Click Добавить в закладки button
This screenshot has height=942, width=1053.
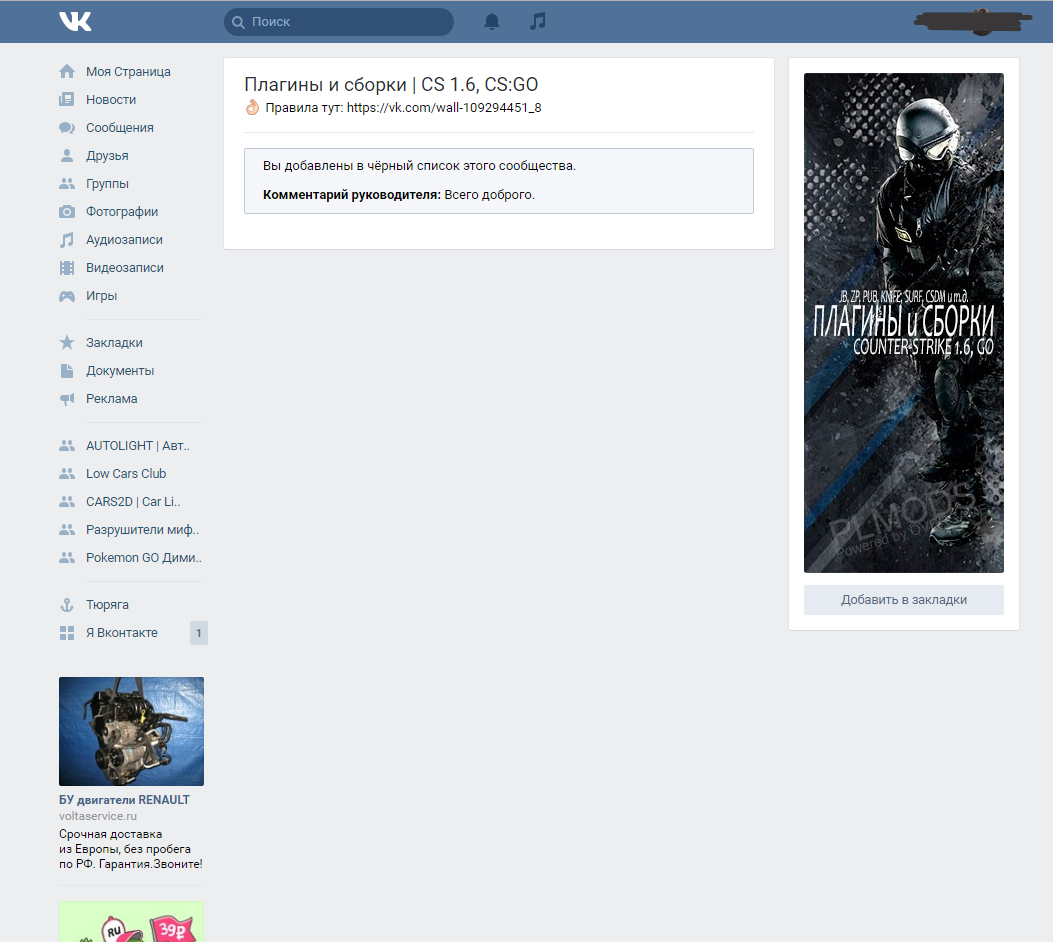[x=903, y=600]
